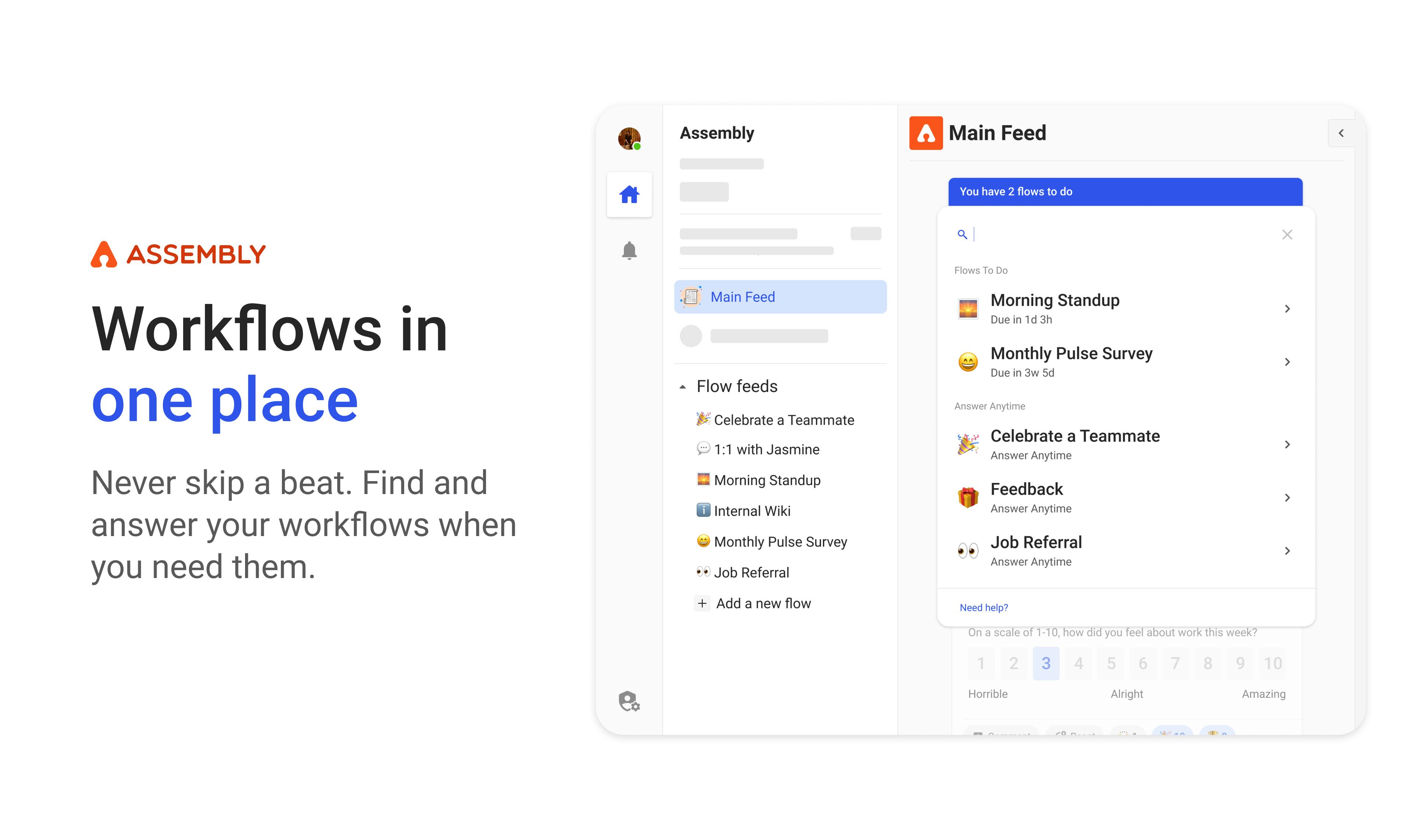Select Main Feed in the sidebar

click(780, 297)
